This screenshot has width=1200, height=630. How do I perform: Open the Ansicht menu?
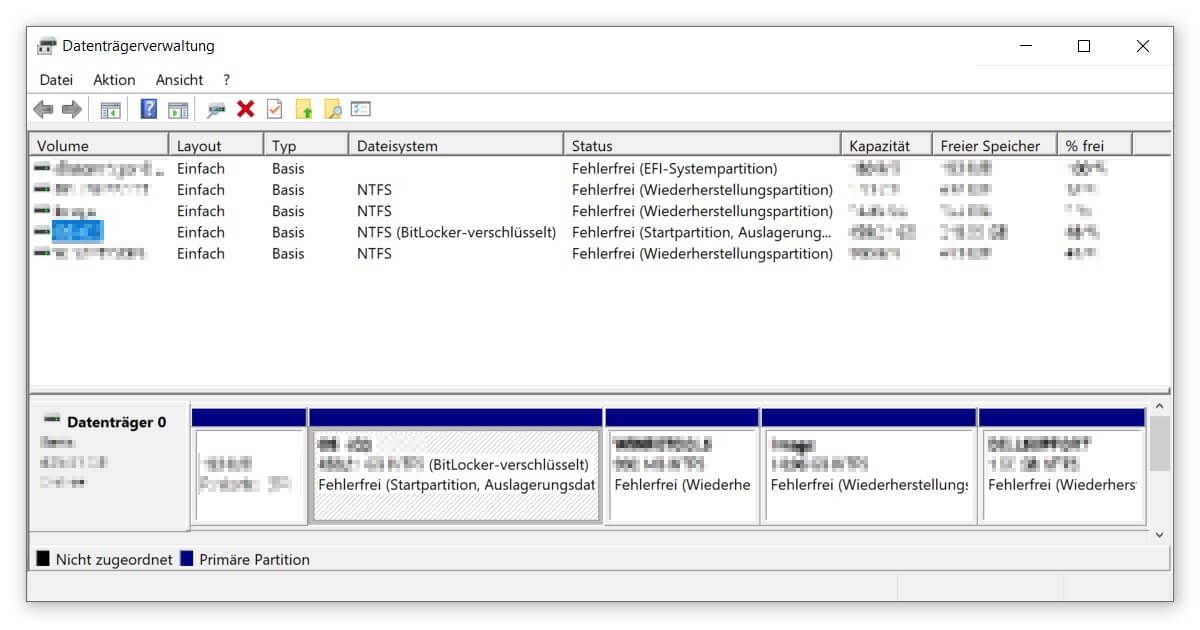178,79
